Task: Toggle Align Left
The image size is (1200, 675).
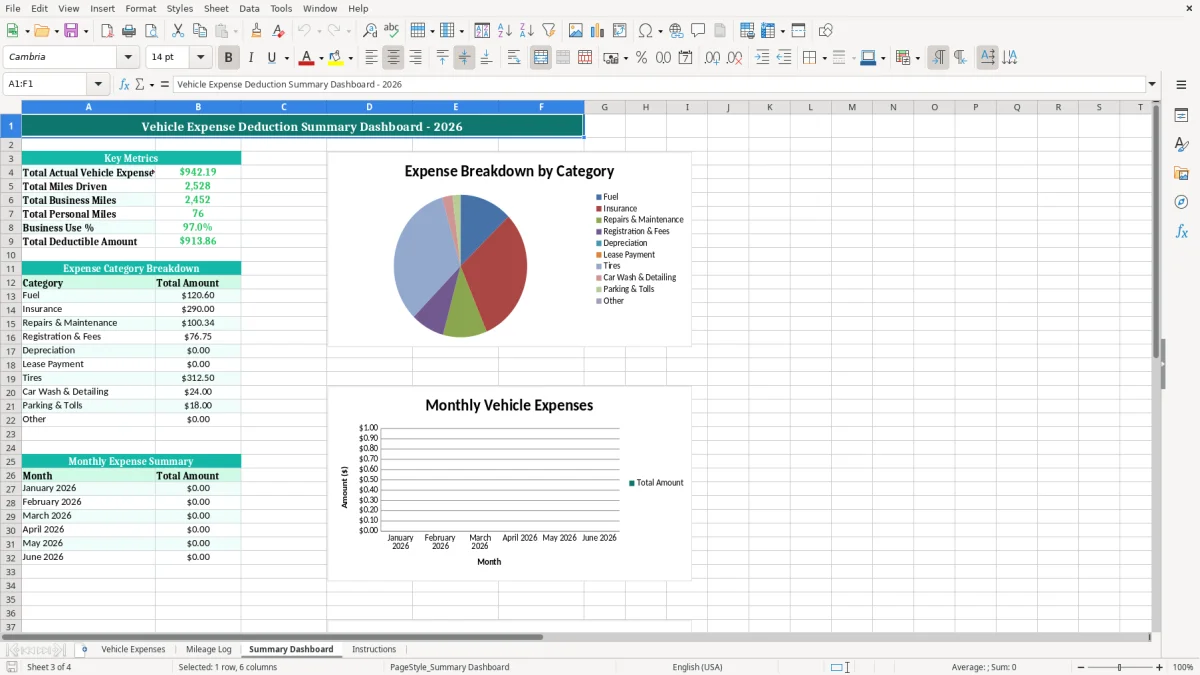Action: (372, 58)
